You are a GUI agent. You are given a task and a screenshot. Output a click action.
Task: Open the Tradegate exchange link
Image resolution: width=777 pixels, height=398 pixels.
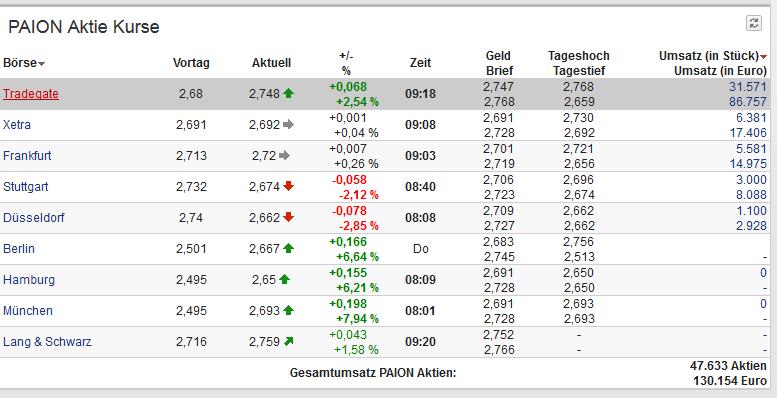tap(31, 94)
